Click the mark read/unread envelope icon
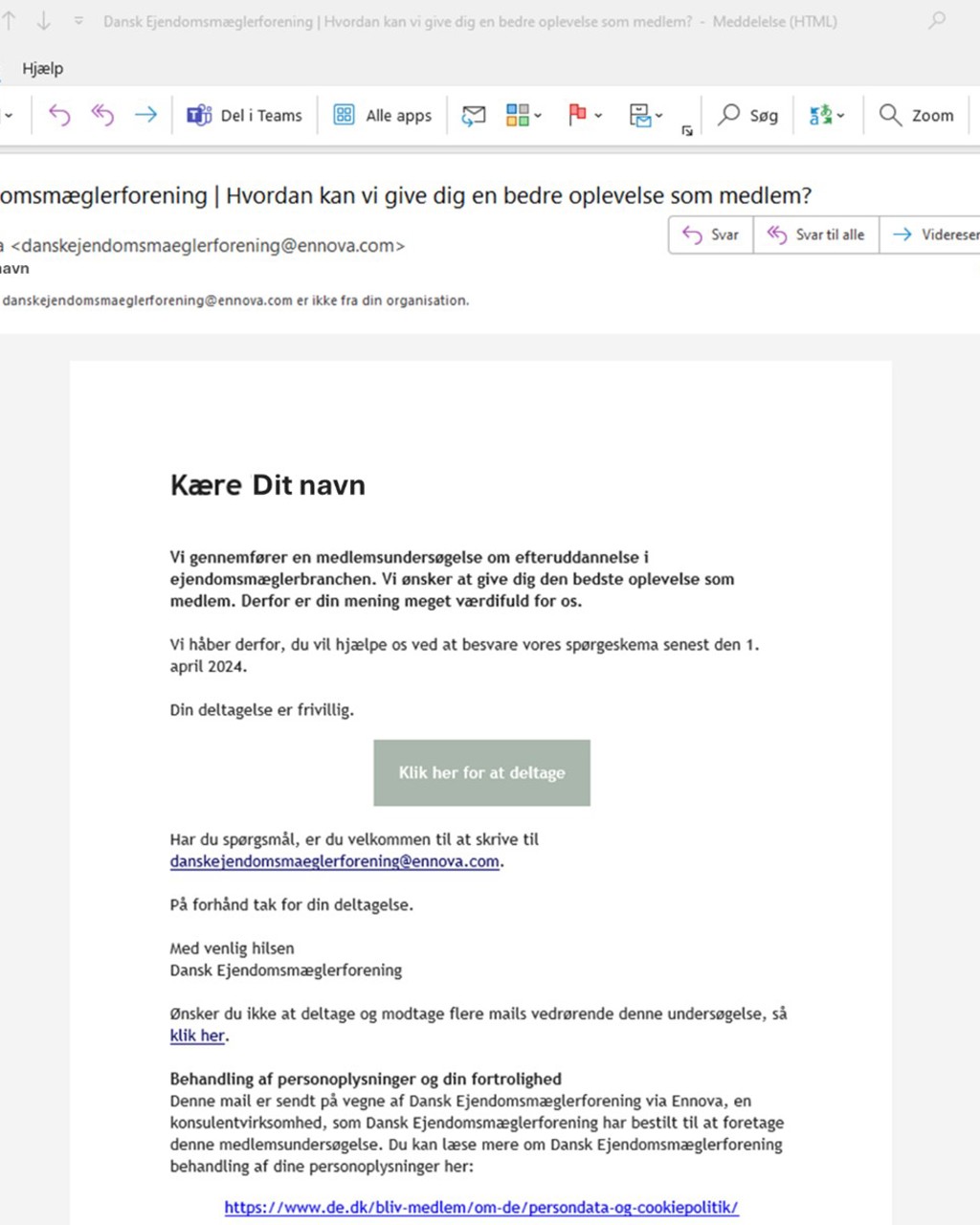This screenshot has width=980, height=1225. click(x=474, y=116)
